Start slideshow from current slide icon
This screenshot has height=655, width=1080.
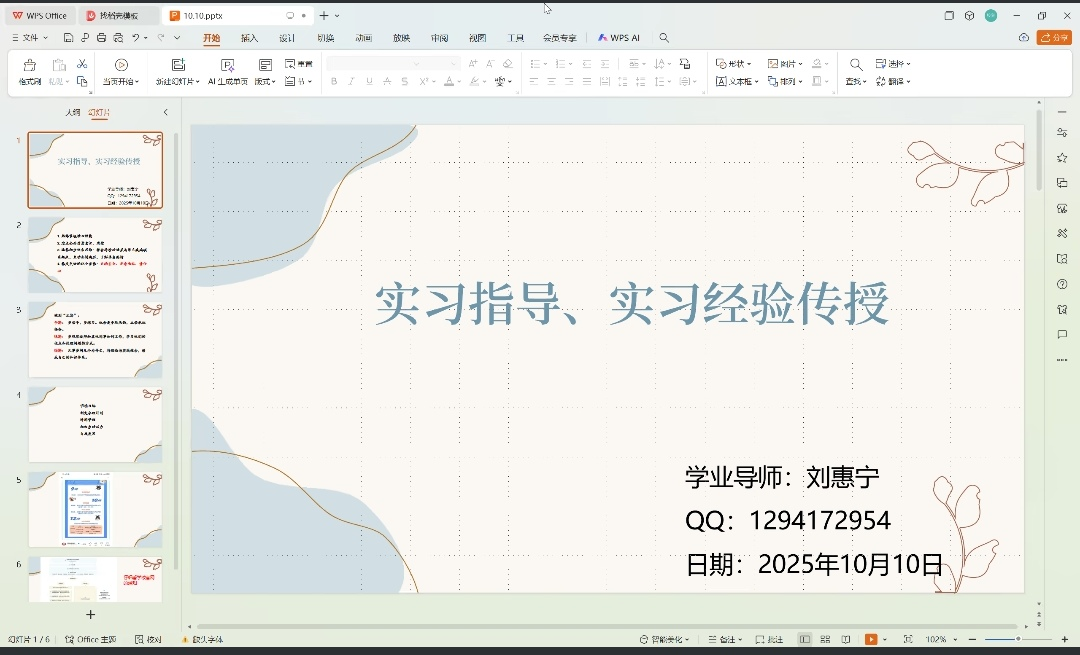pyautogui.click(x=121, y=65)
